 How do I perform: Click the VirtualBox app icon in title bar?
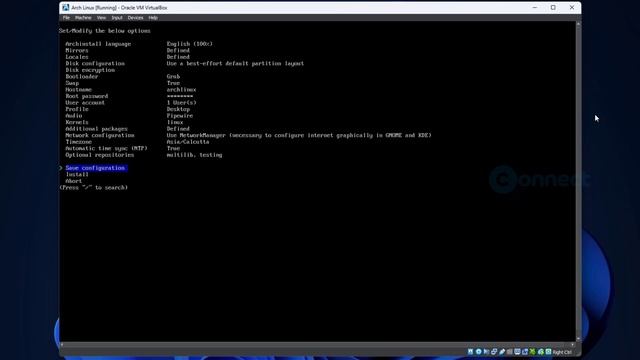(65, 7)
